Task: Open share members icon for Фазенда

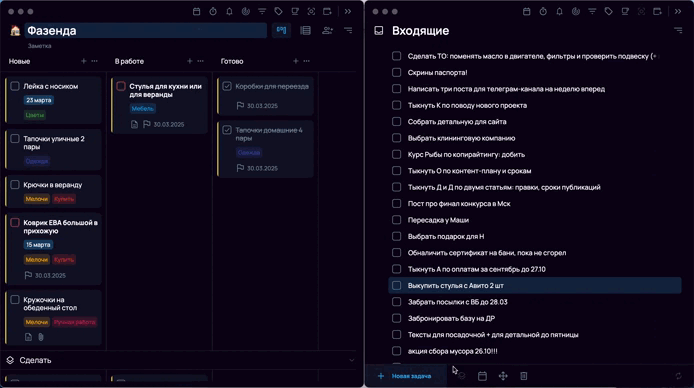Action: 328,30
